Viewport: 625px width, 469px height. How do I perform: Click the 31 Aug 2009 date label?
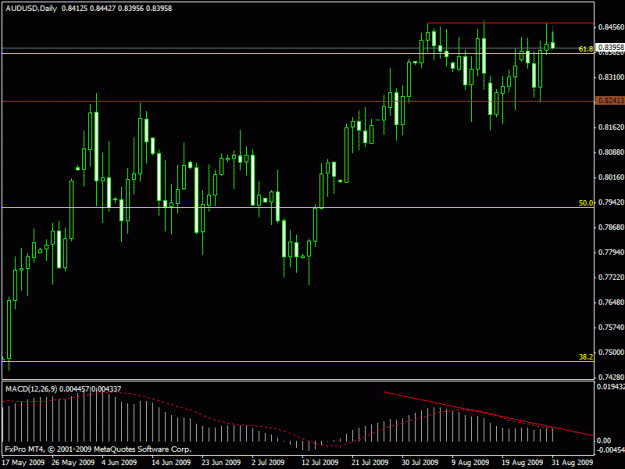click(x=572, y=463)
